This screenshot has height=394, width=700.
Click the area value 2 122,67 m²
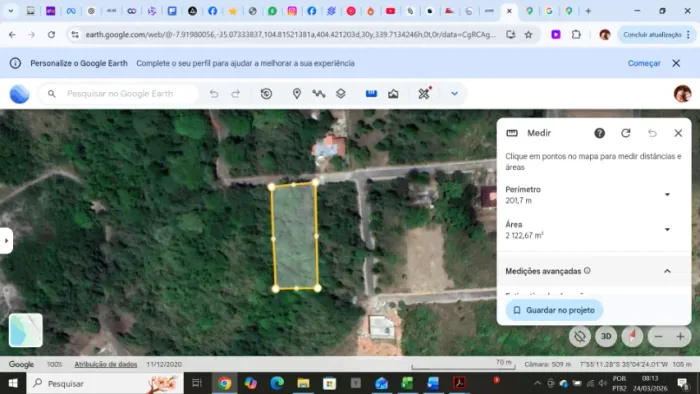pyautogui.click(x=524, y=236)
